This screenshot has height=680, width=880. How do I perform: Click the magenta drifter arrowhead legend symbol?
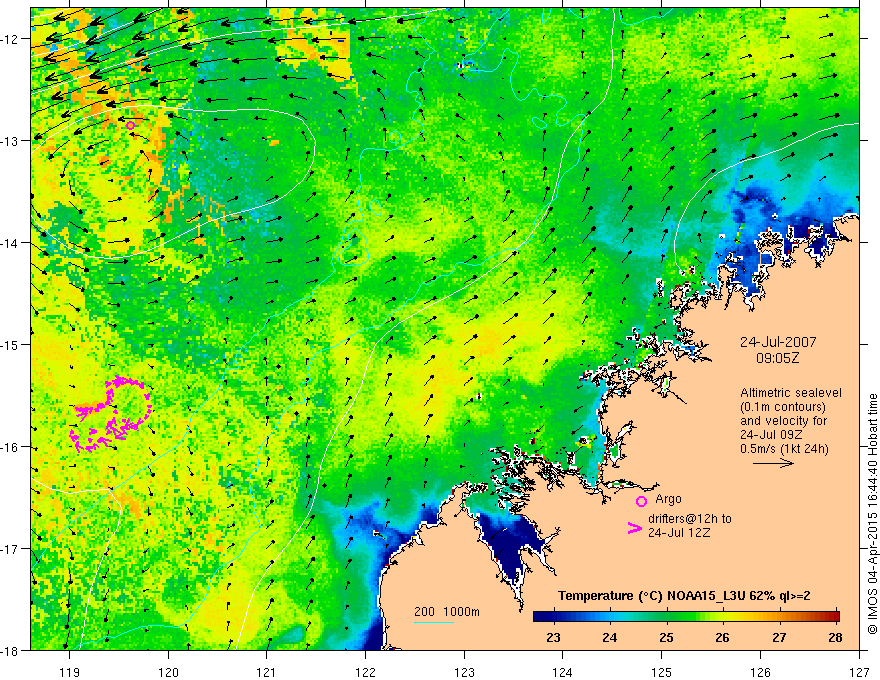click(x=635, y=528)
